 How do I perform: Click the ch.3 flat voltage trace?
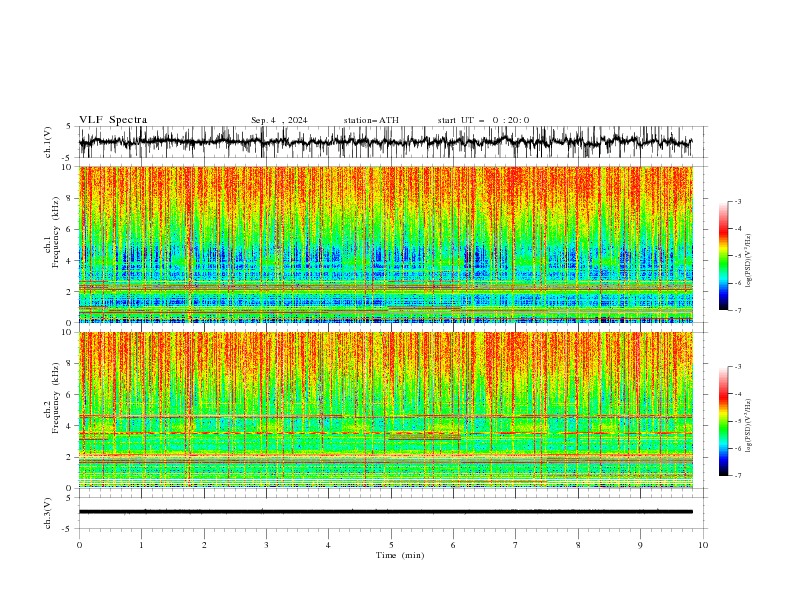coord(386,512)
